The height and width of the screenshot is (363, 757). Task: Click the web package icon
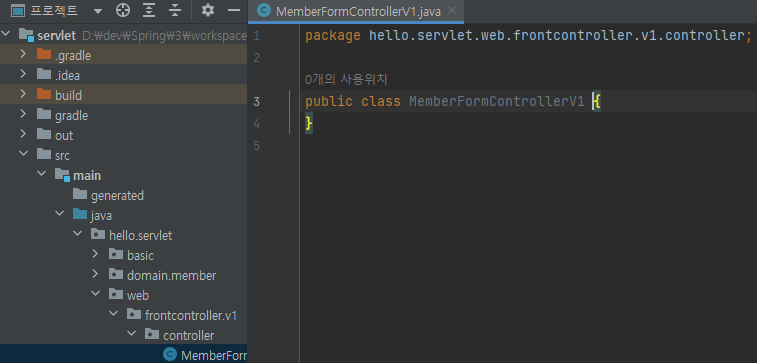pyautogui.click(x=116, y=294)
